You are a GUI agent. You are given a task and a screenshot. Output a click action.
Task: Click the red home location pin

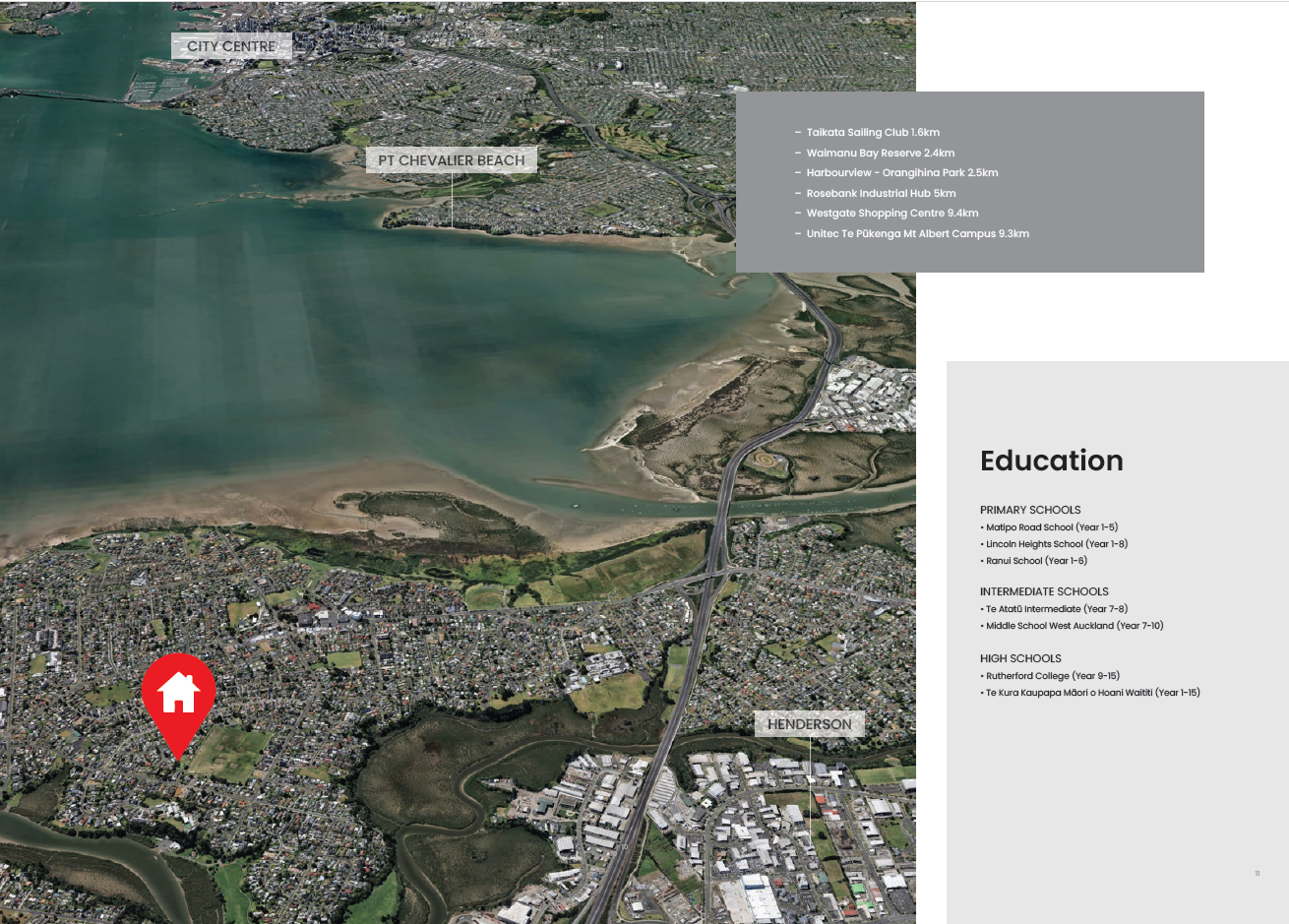[178, 695]
